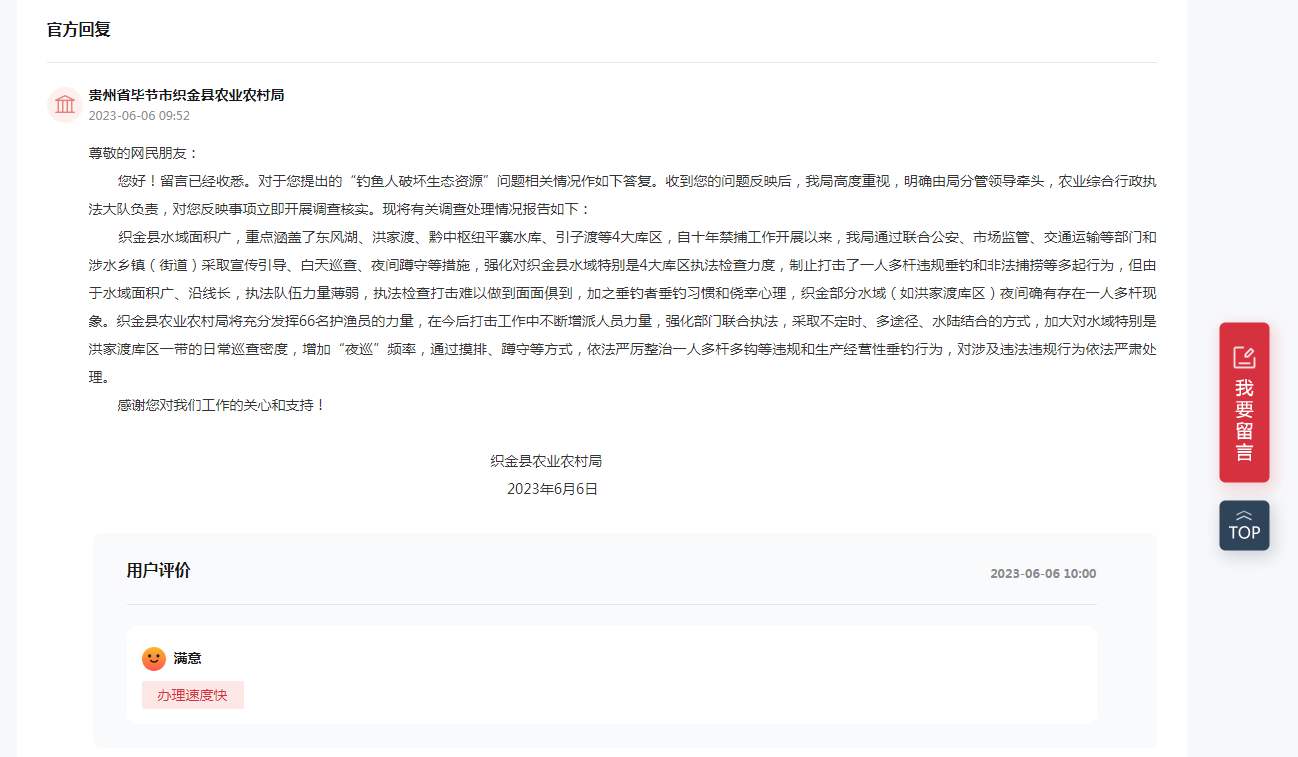Click the closing line "感谢您对我们工作的关心和支持！"

point(221,406)
